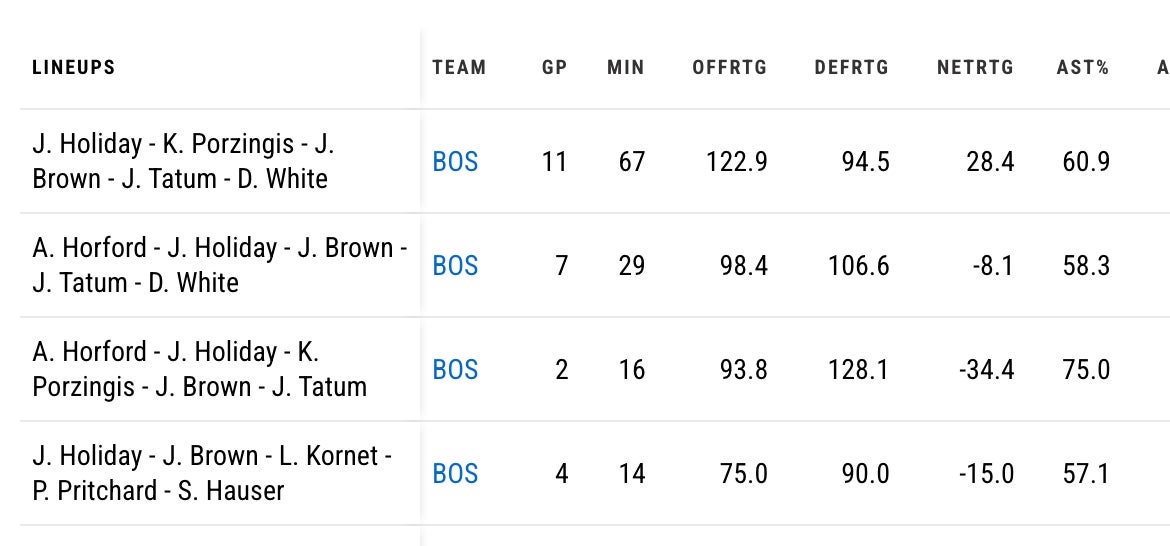Select the Horford-Holiday-Brown-Tatum-White lineup
This screenshot has height=546, width=1170.
pyautogui.click(x=219, y=265)
